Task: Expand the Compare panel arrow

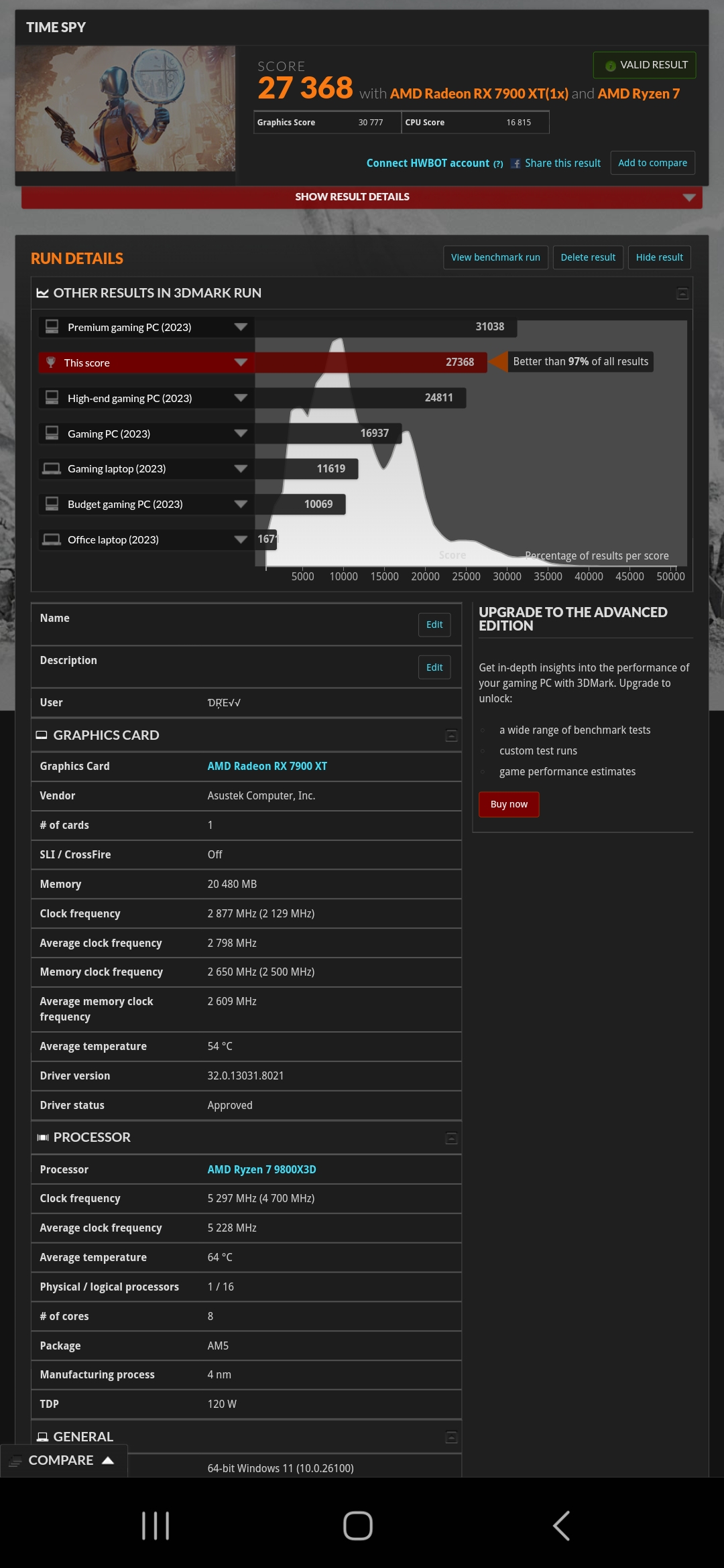Action: [108, 1460]
